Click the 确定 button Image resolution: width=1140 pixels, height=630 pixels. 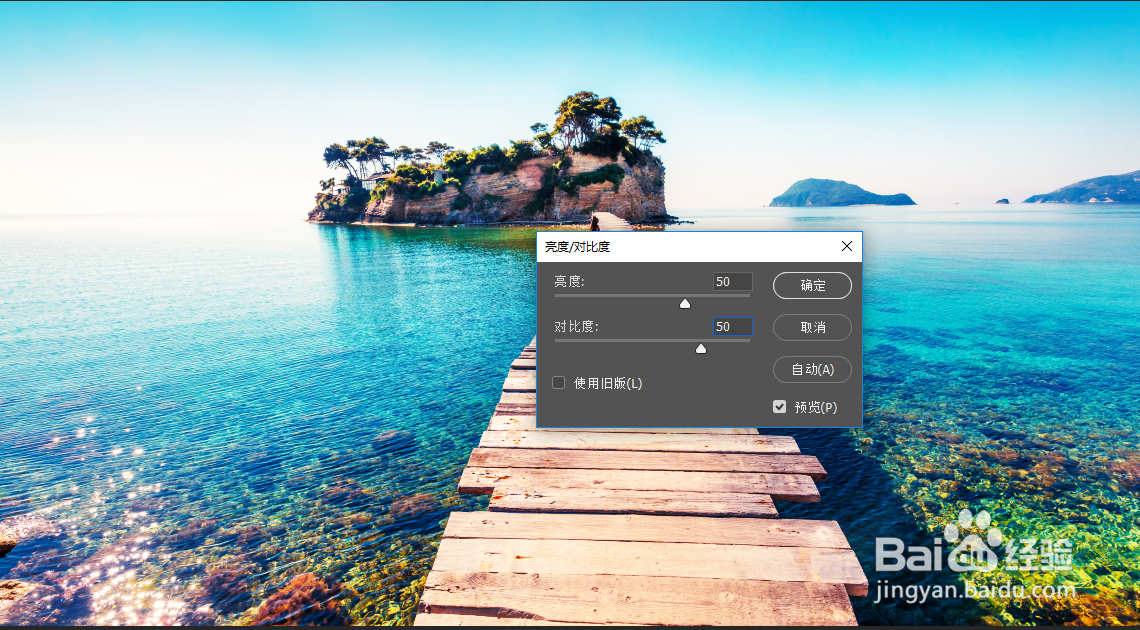coord(812,286)
